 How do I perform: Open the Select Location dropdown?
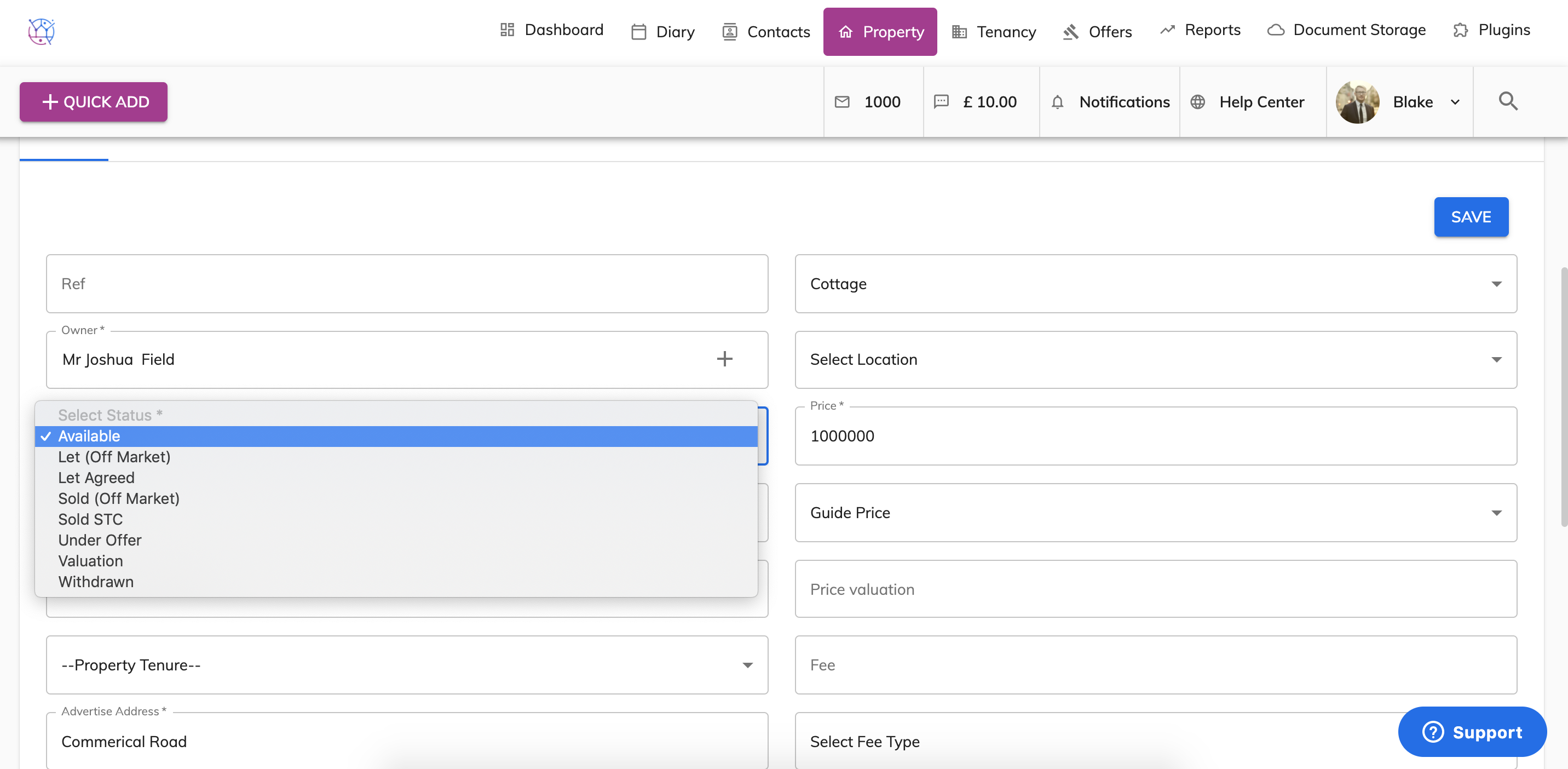pyautogui.click(x=1155, y=359)
